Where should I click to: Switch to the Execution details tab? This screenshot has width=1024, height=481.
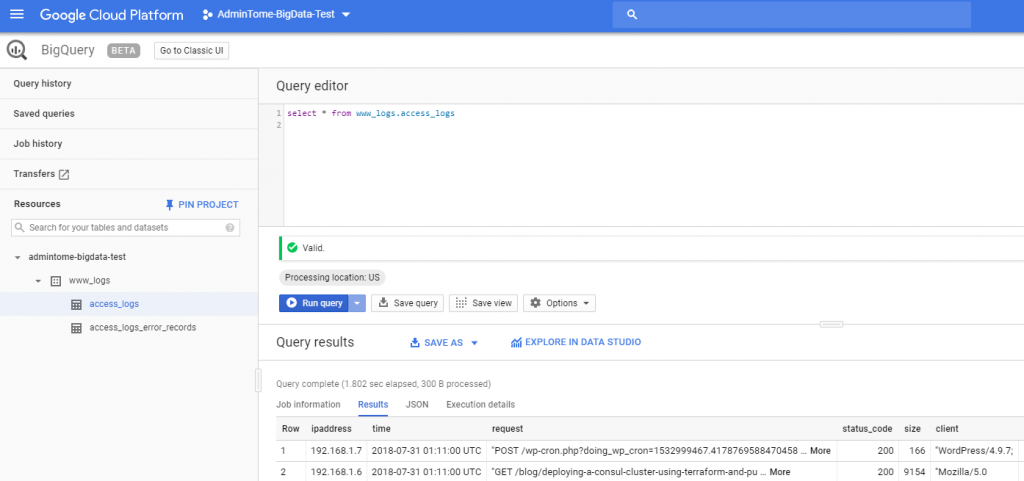click(481, 405)
